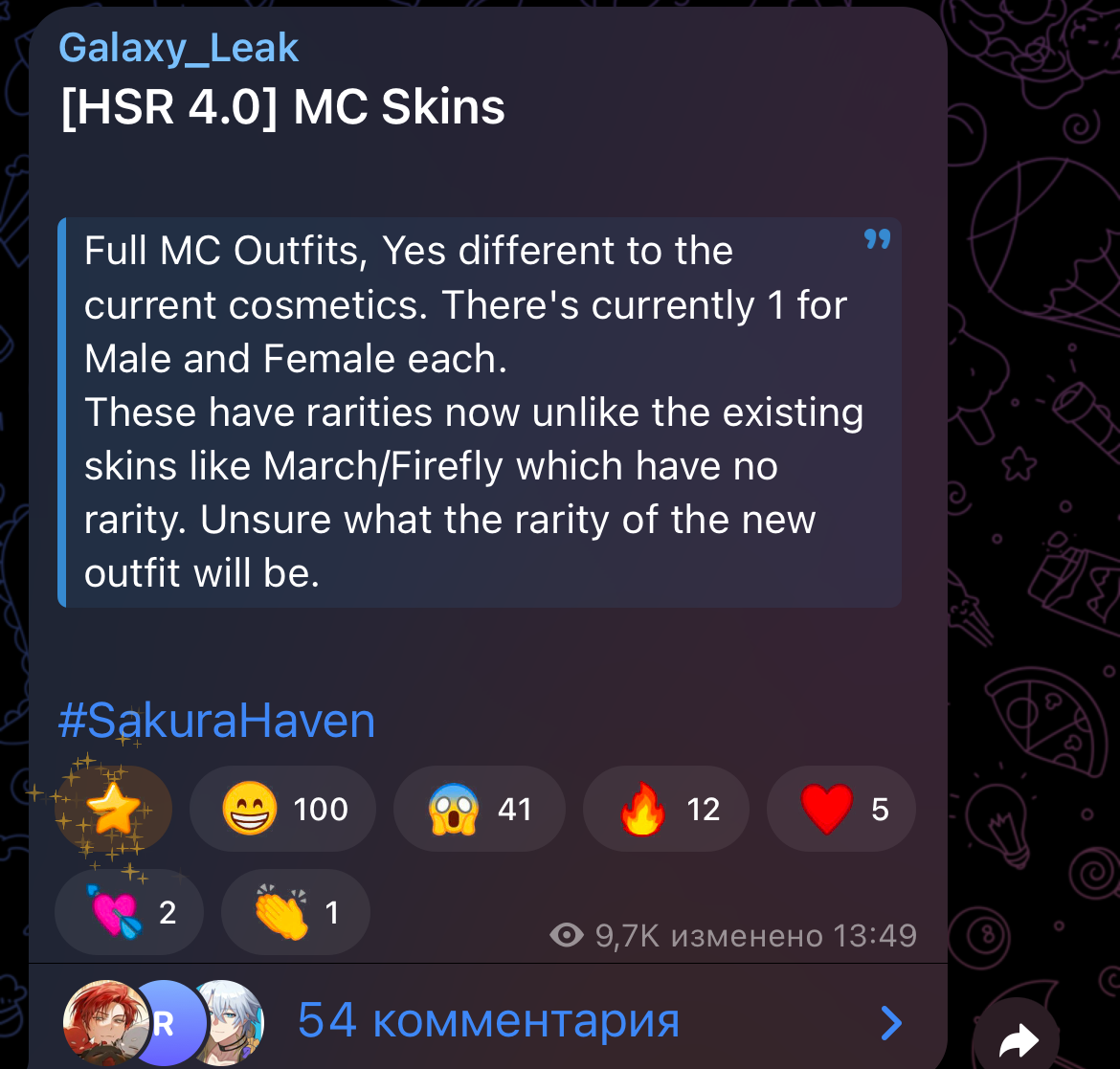The height and width of the screenshot is (1069, 1120).
Task: Add a red heart reaction
Action: tap(841, 809)
